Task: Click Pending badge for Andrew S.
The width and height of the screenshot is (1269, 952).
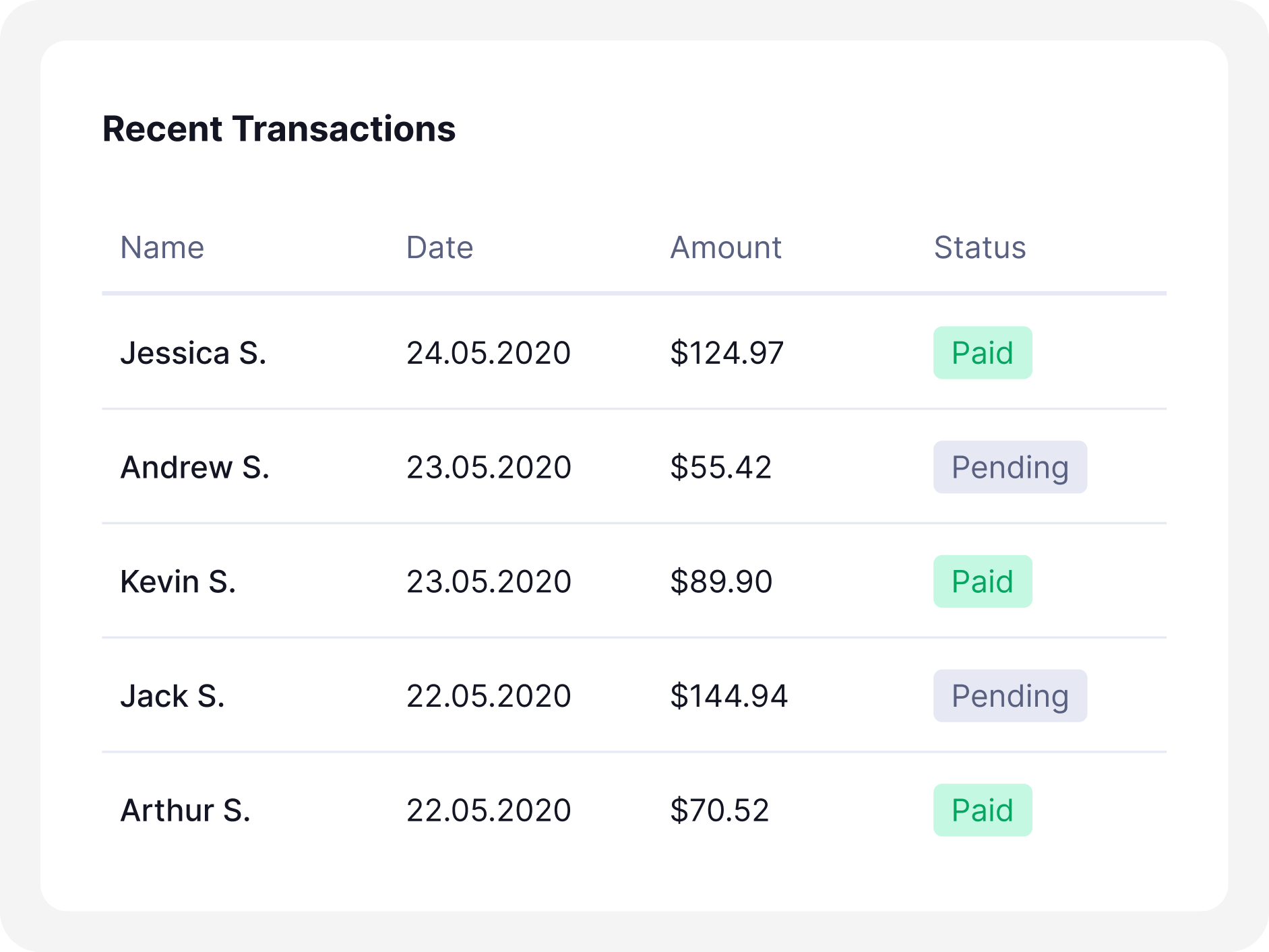Action: (1010, 468)
